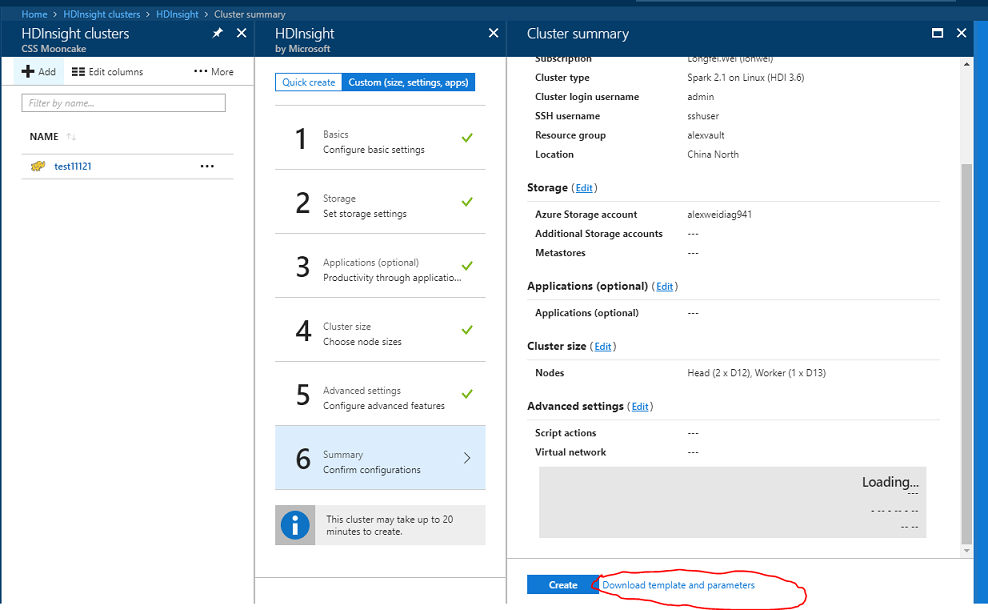Pin the HDInsight clusters blade

tap(217, 33)
